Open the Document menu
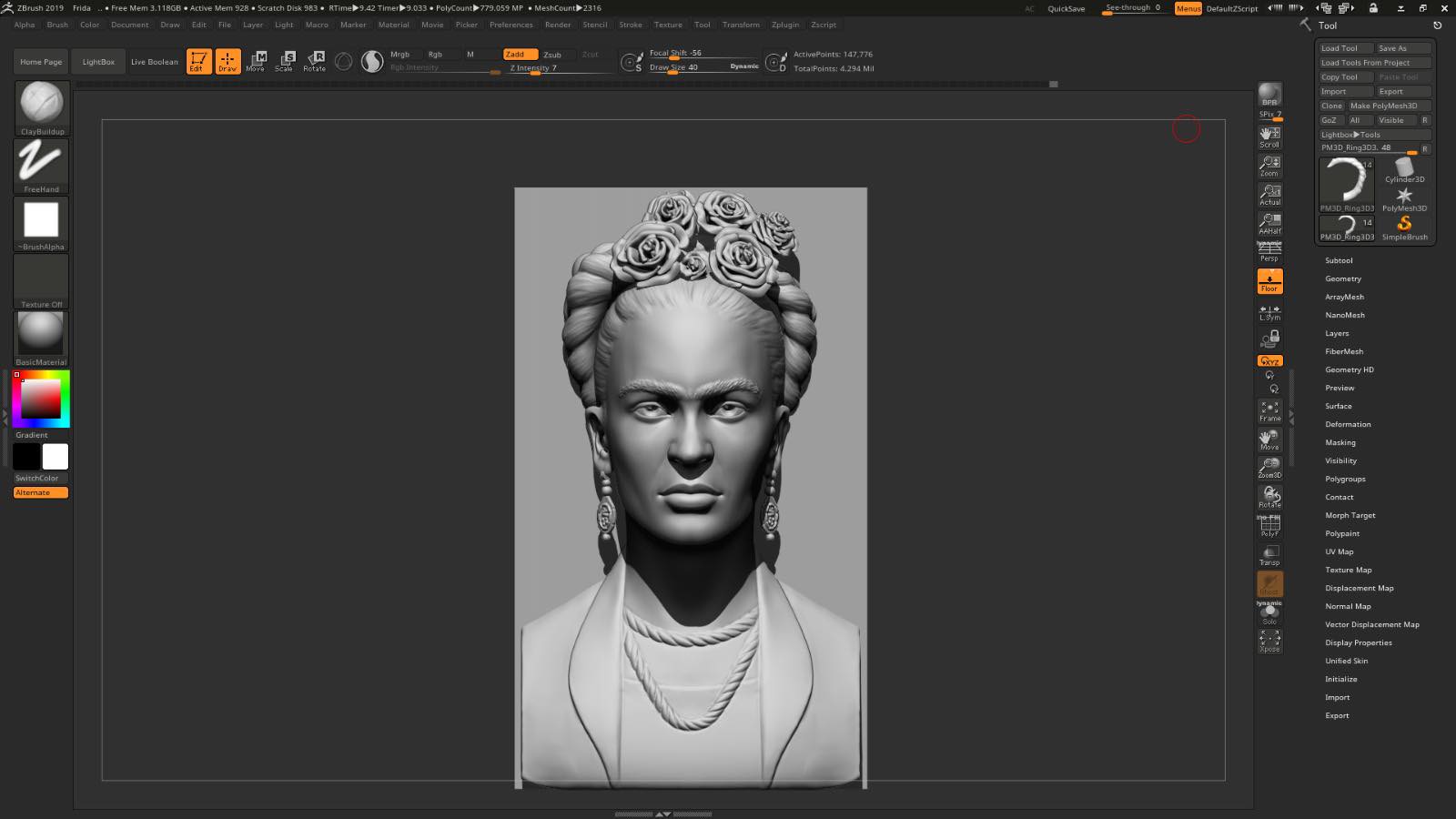The width and height of the screenshot is (1456, 819). tap(130, 25)
